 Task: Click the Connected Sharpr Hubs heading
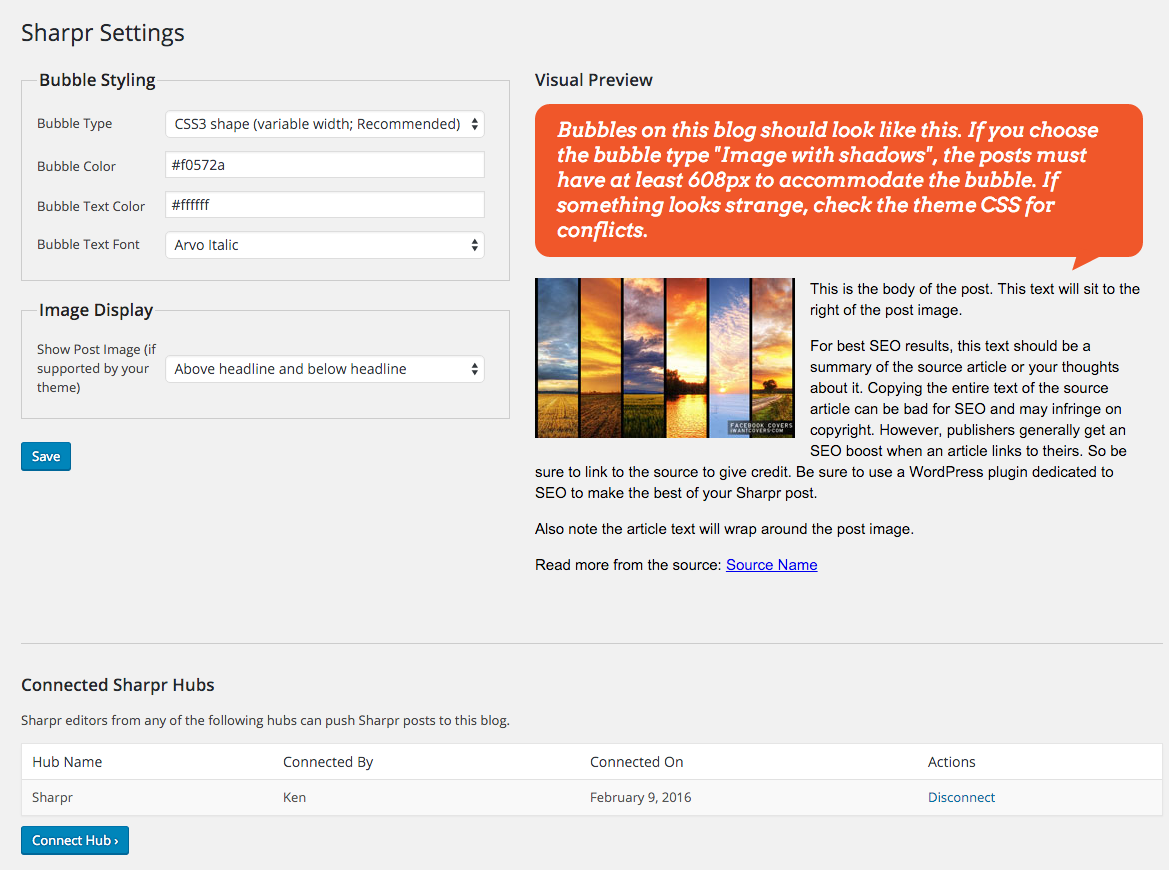pyautogui.click(x=118, y=685)
